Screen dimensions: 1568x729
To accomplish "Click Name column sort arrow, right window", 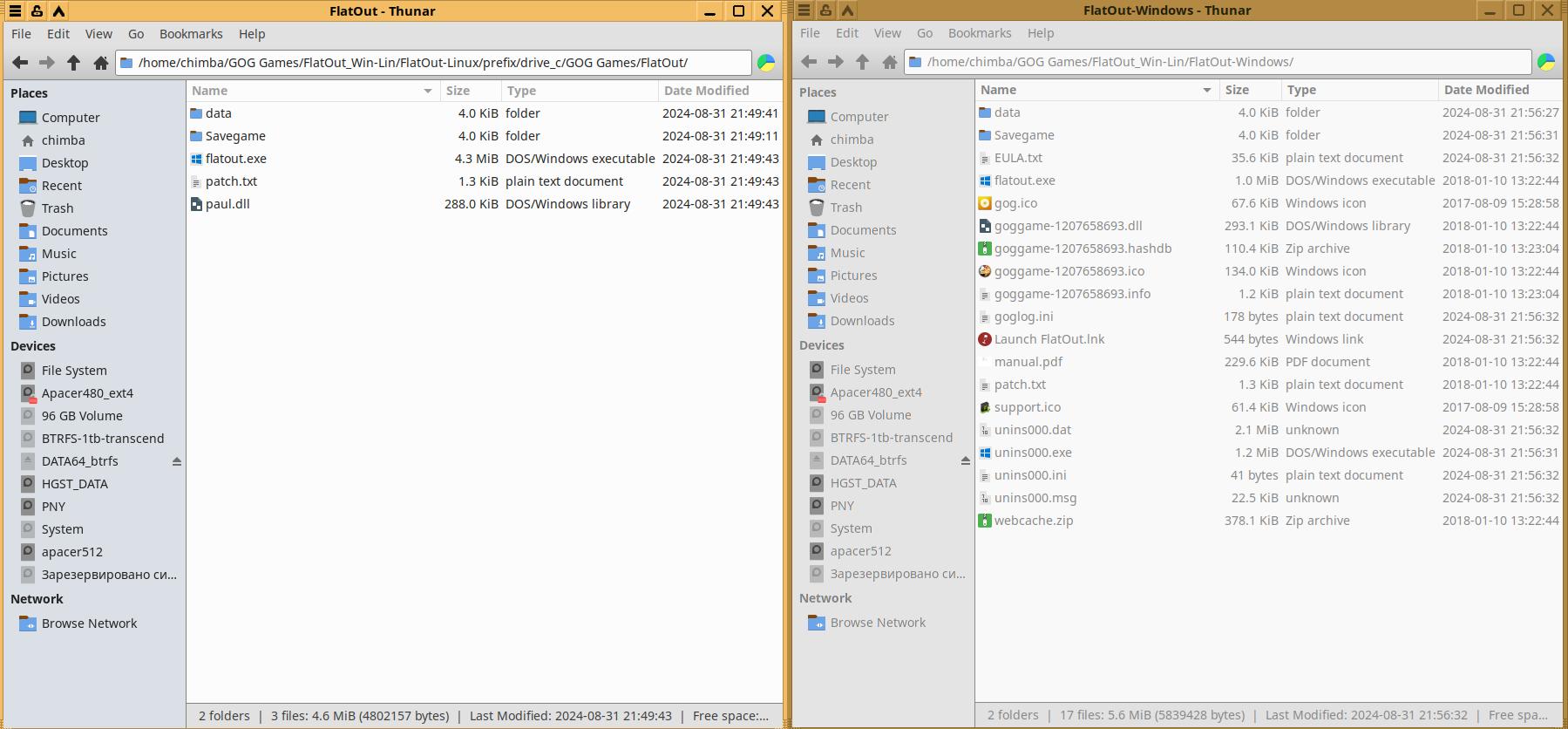I will coord(1207,90).
